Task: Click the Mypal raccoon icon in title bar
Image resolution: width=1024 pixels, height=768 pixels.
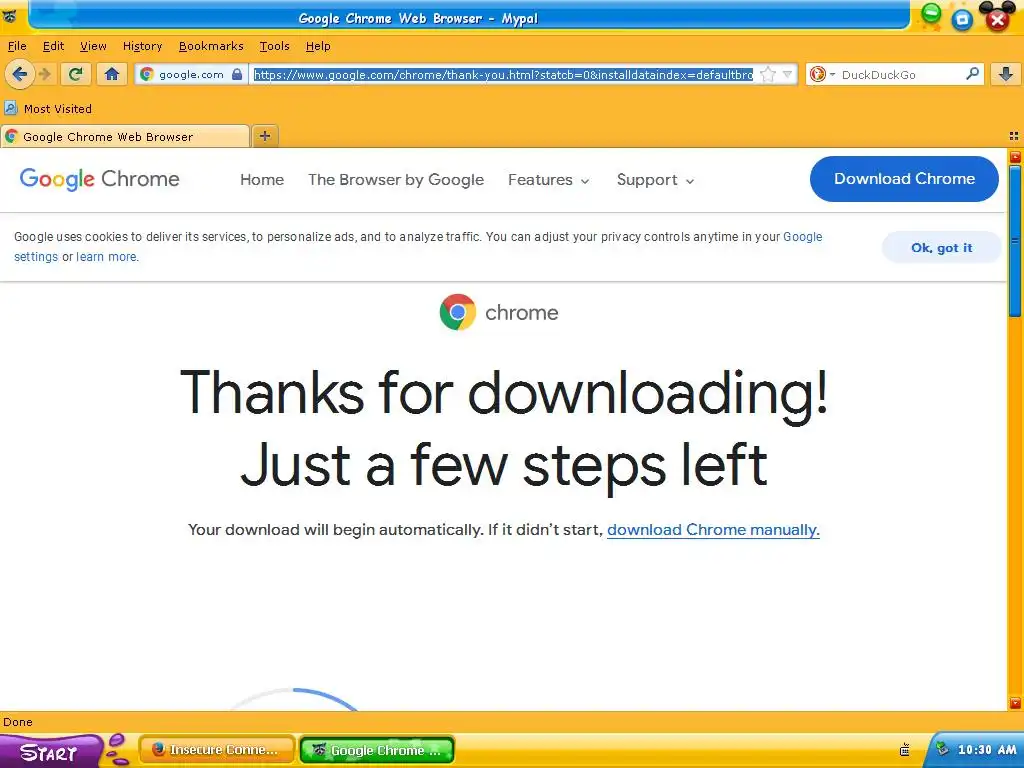Action: (9, 16)
